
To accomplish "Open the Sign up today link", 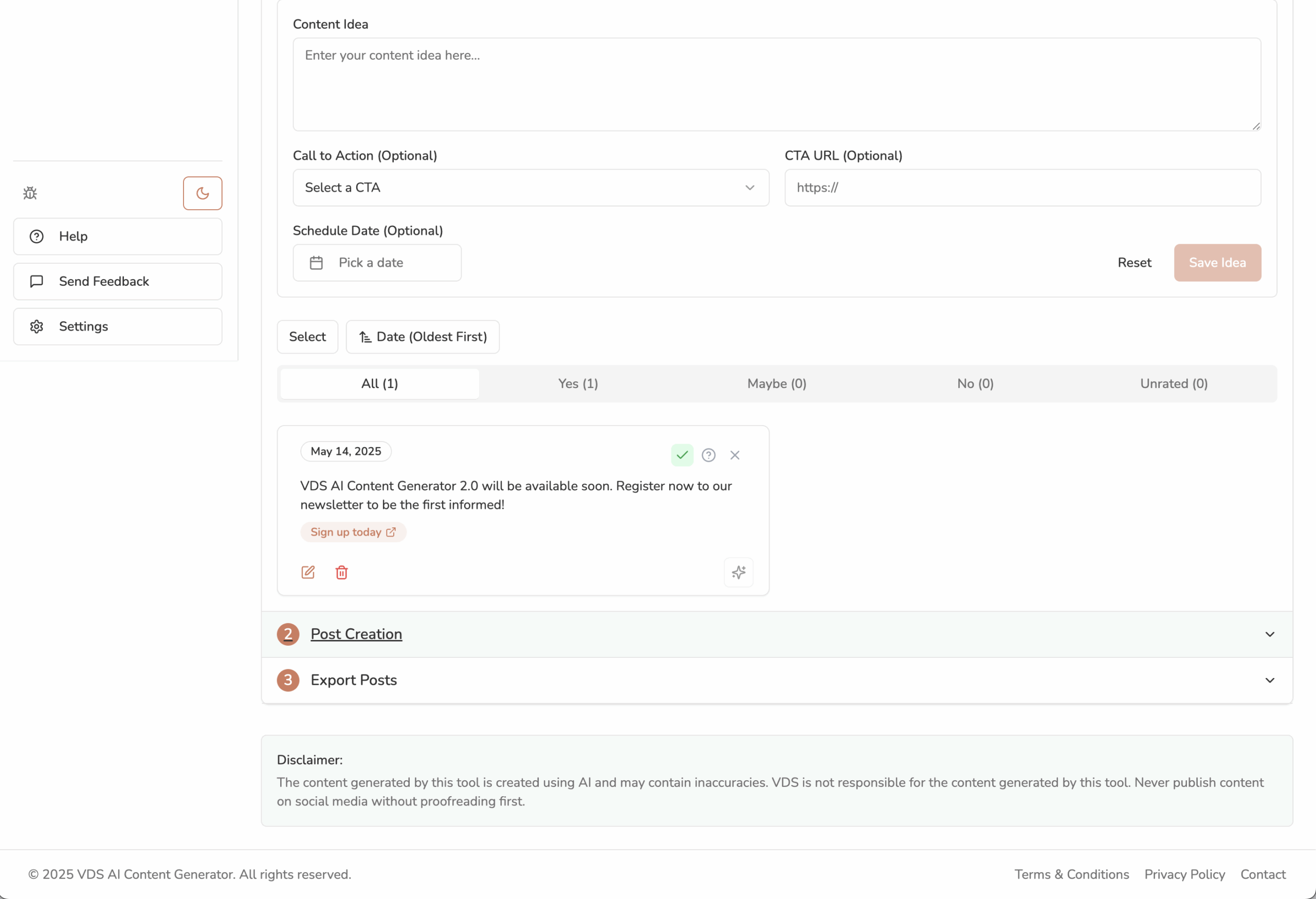I will (353, 532).
